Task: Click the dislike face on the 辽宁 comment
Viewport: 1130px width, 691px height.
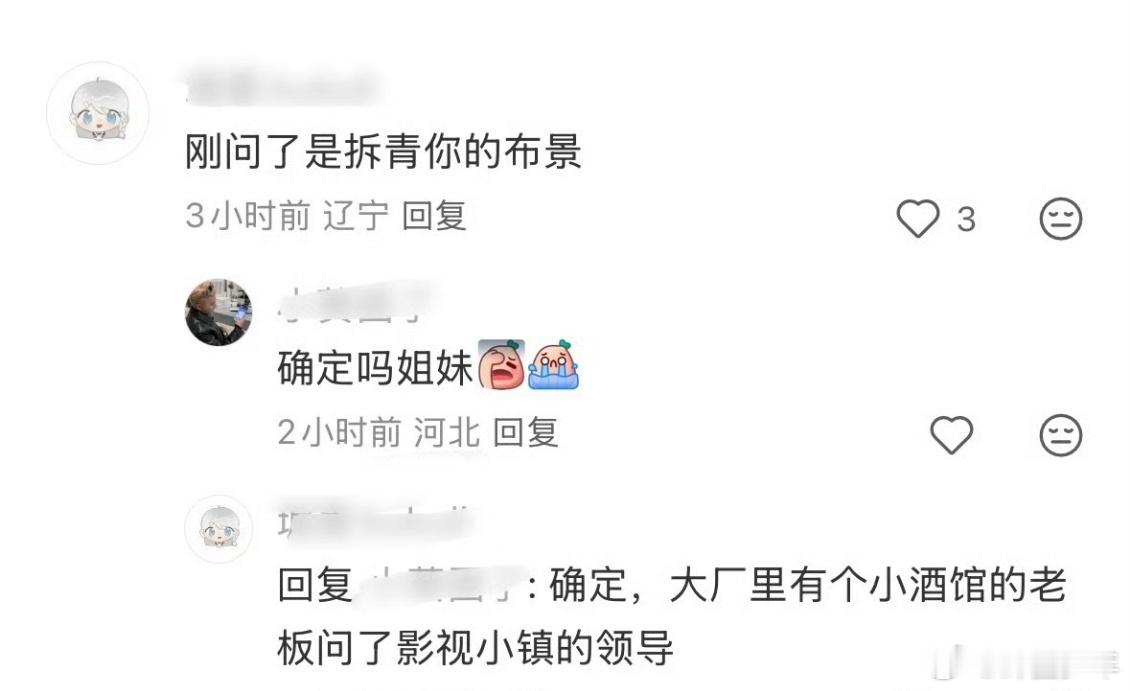Action: tap(1061, 218)
